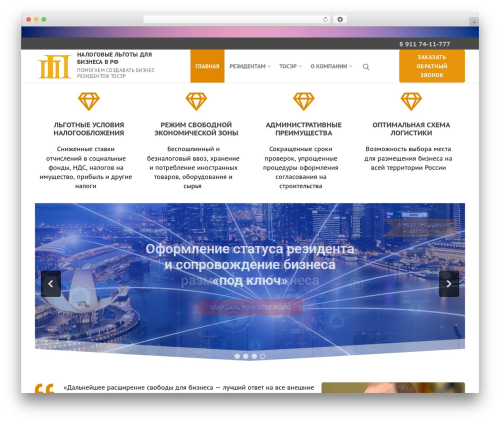Click heading Оптимальная схема логистики
500x423 pixels.
click(x=411, y=129)
